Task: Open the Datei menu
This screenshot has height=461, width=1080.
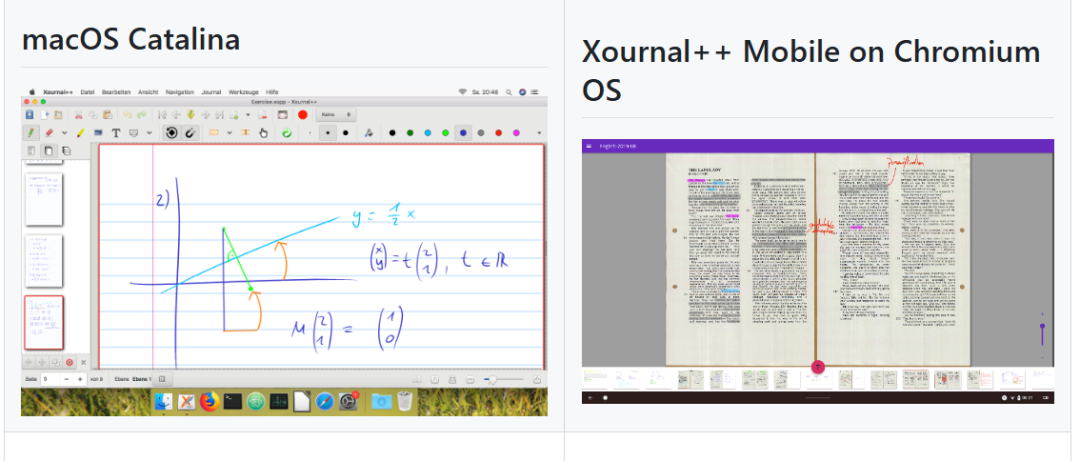Action: pyautogui.click(x=87, y=91)
